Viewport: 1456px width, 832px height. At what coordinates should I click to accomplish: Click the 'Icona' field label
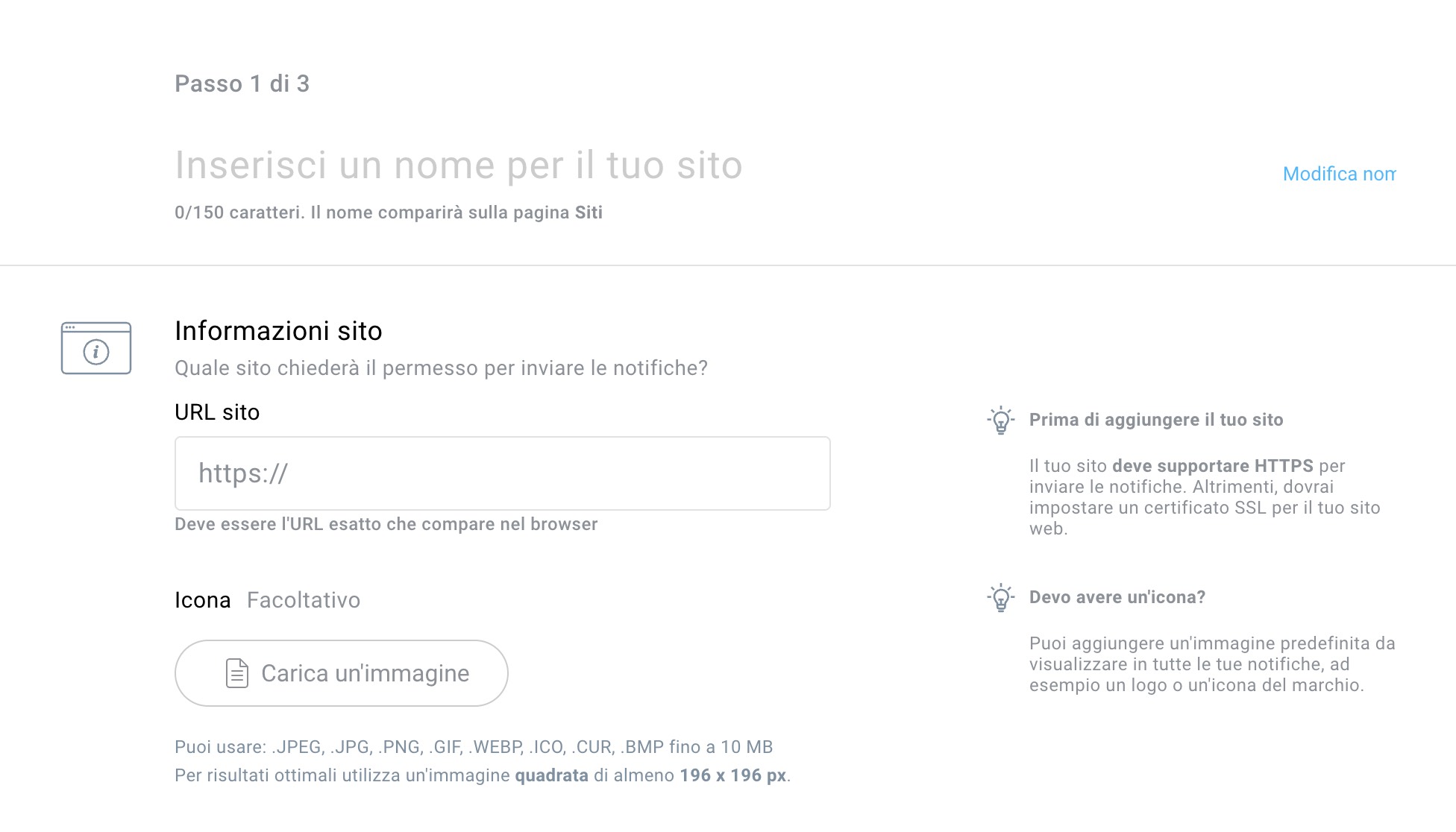202,599
